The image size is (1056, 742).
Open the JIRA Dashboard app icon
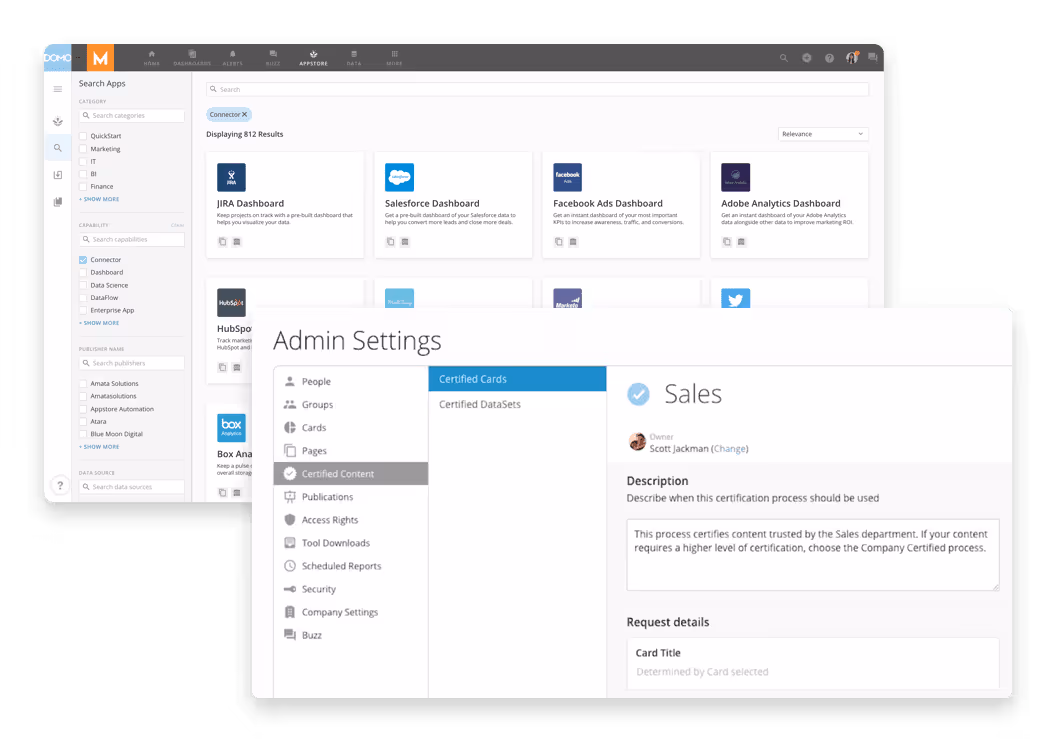pyautogui.click(x=231, y=177)
